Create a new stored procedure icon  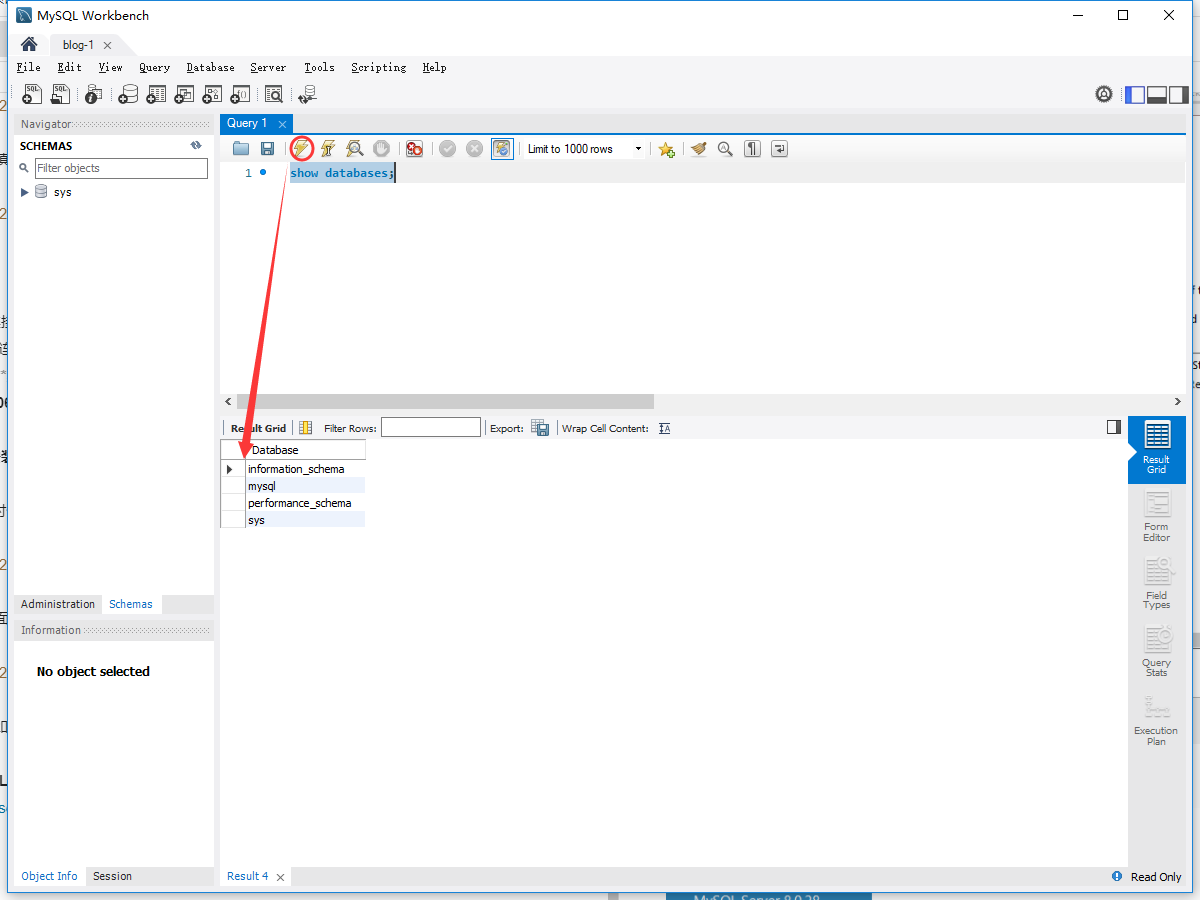point(212,94)
